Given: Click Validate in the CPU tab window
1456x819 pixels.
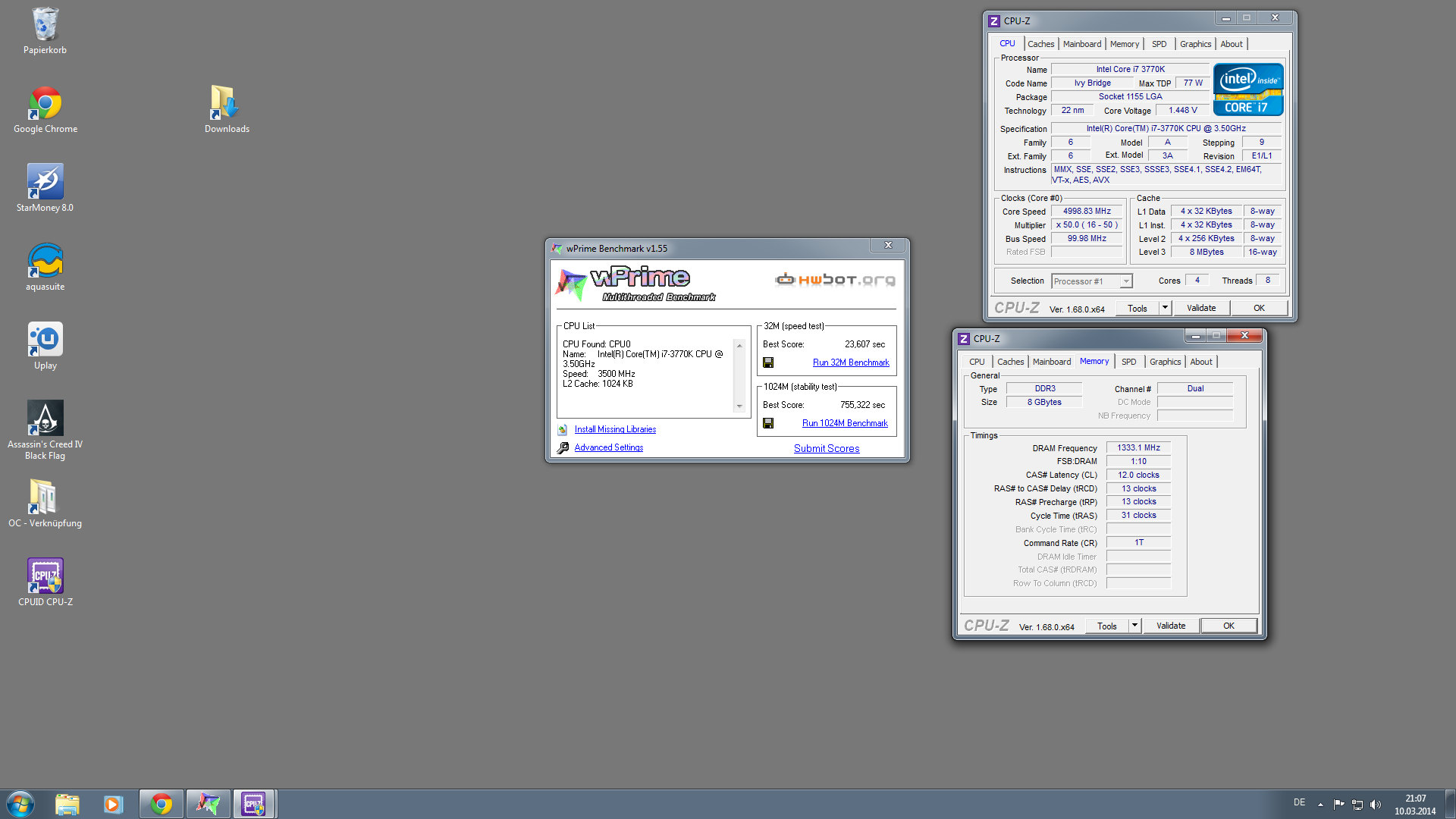Looking at the screenshot, I should [1201, 308].
